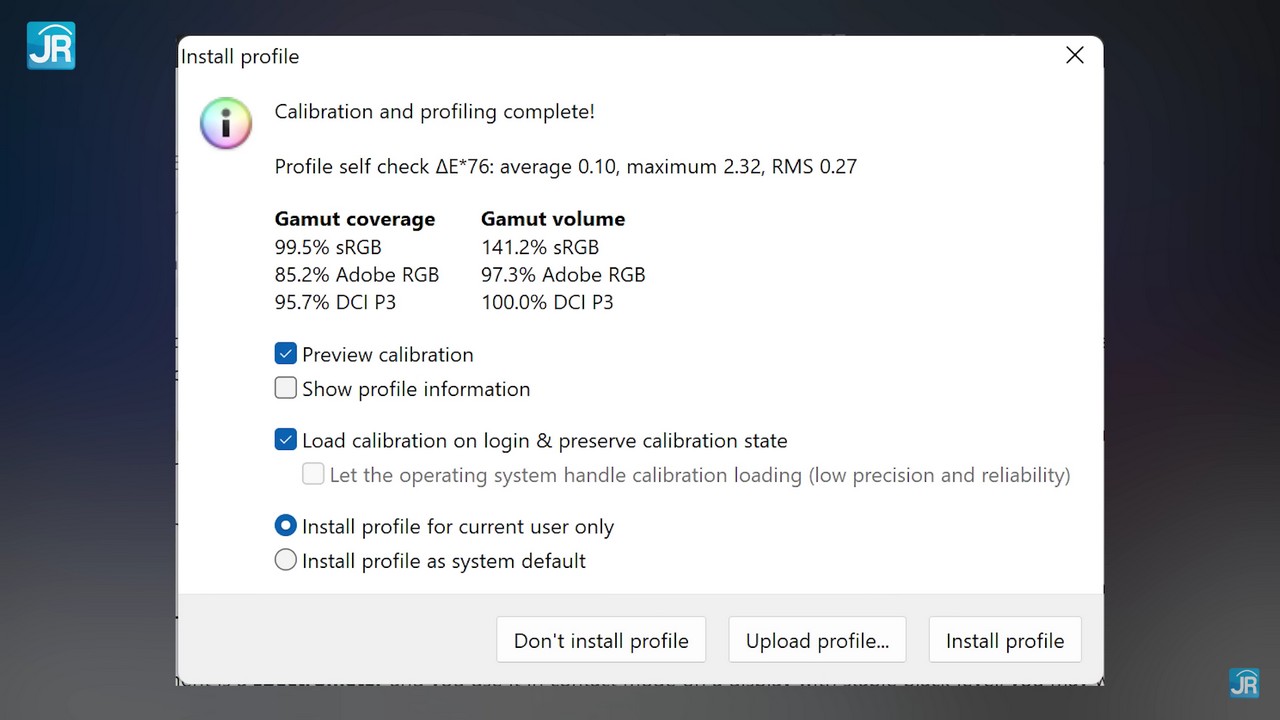
Task: Uncheck the Preview calibration checkbox
Action: [x=286, y=354]
